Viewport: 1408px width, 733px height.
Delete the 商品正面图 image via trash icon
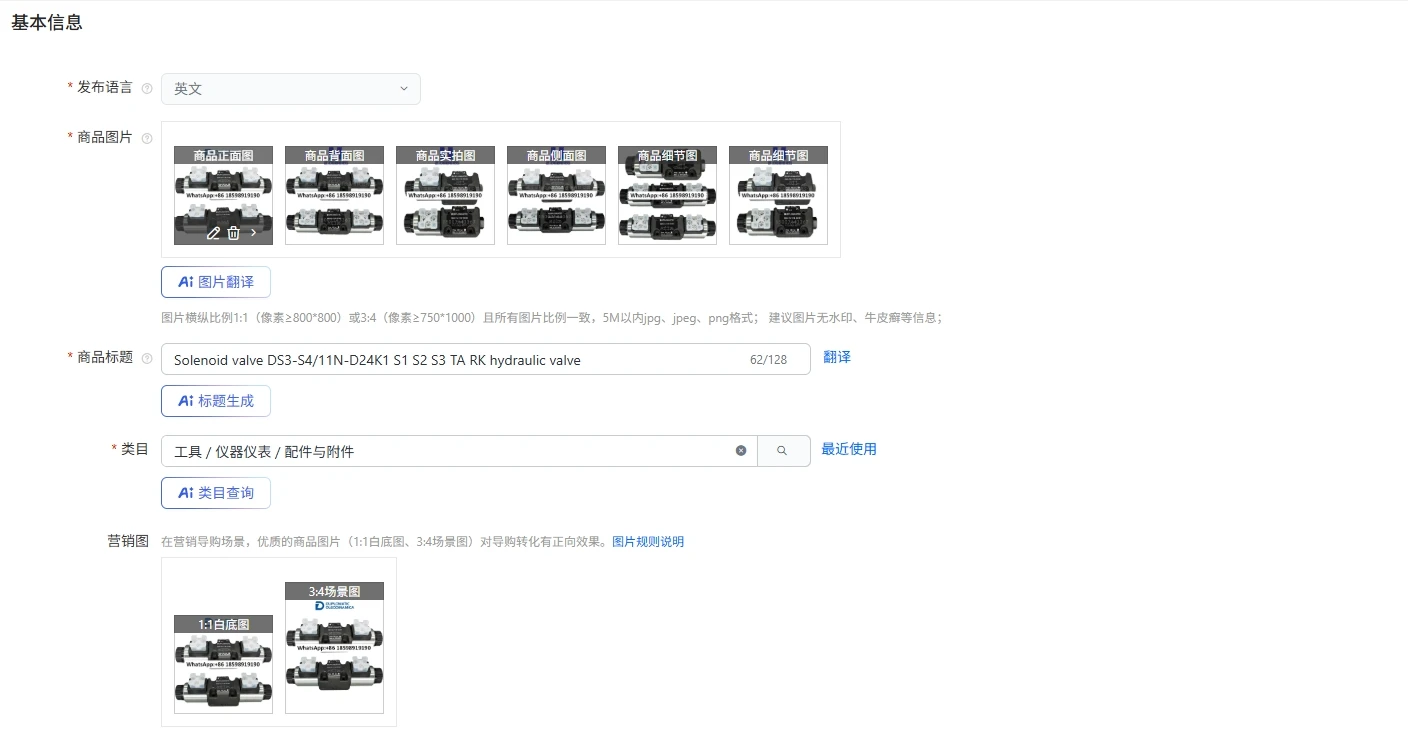[233, 233]
